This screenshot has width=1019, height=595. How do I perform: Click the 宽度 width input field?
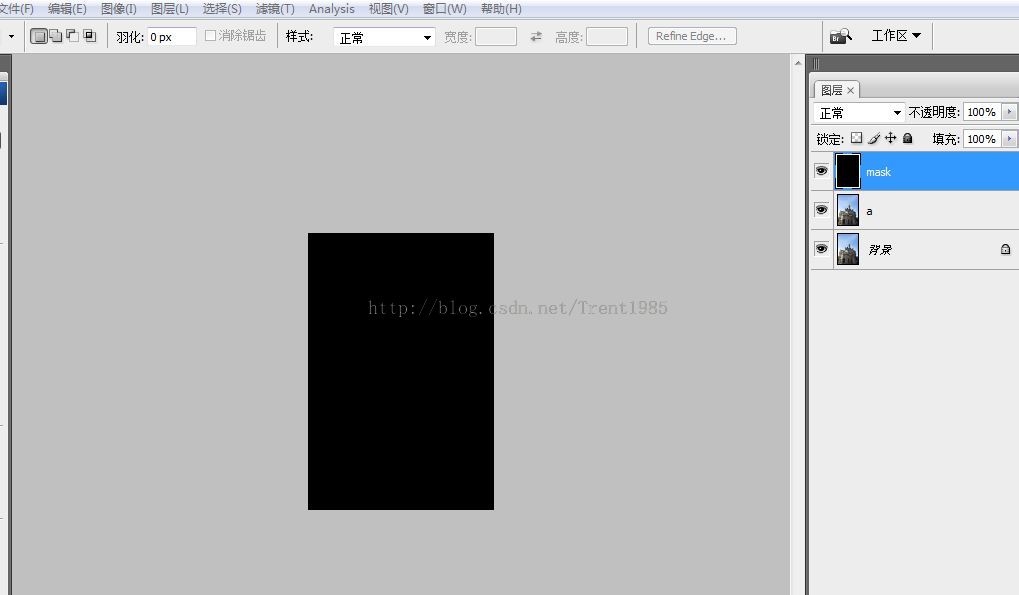(496, 37)
